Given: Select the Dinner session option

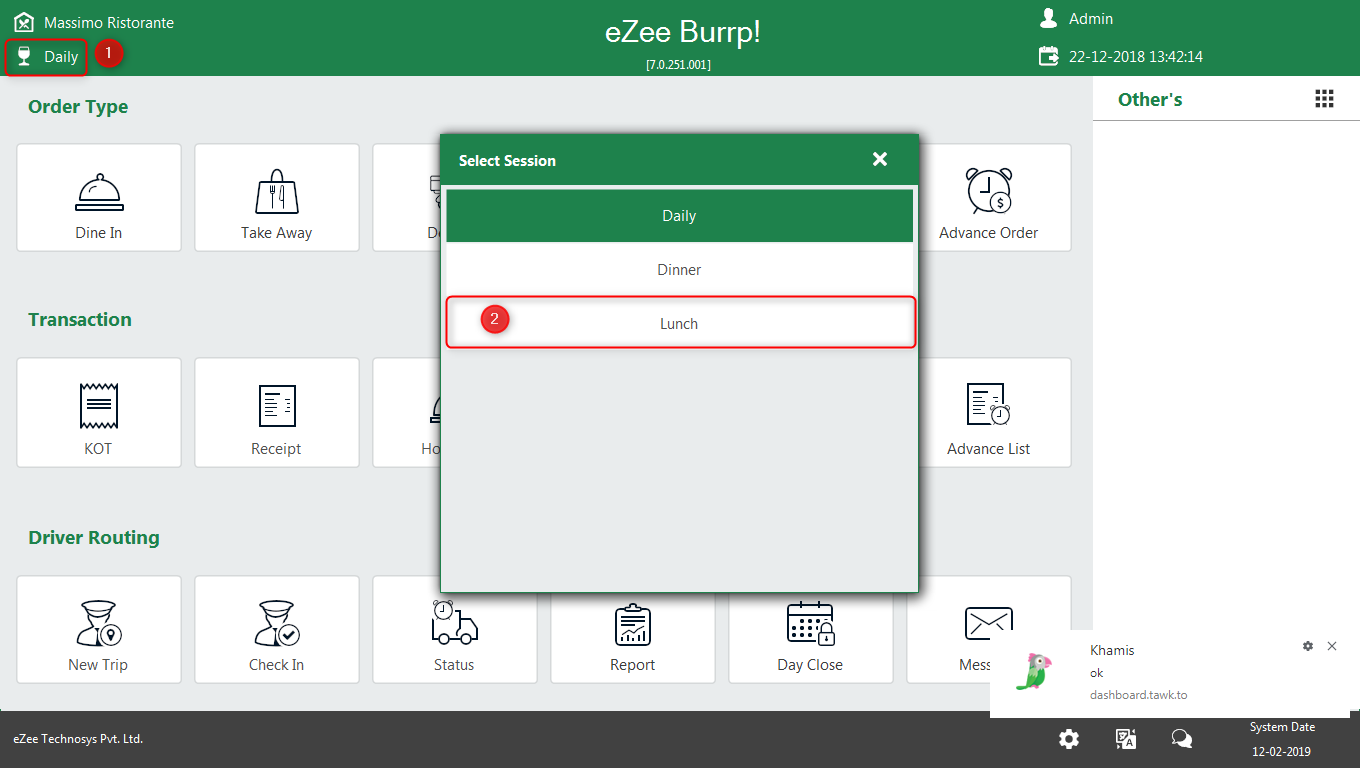Looking at the screenshot, I should click(679, 269).
